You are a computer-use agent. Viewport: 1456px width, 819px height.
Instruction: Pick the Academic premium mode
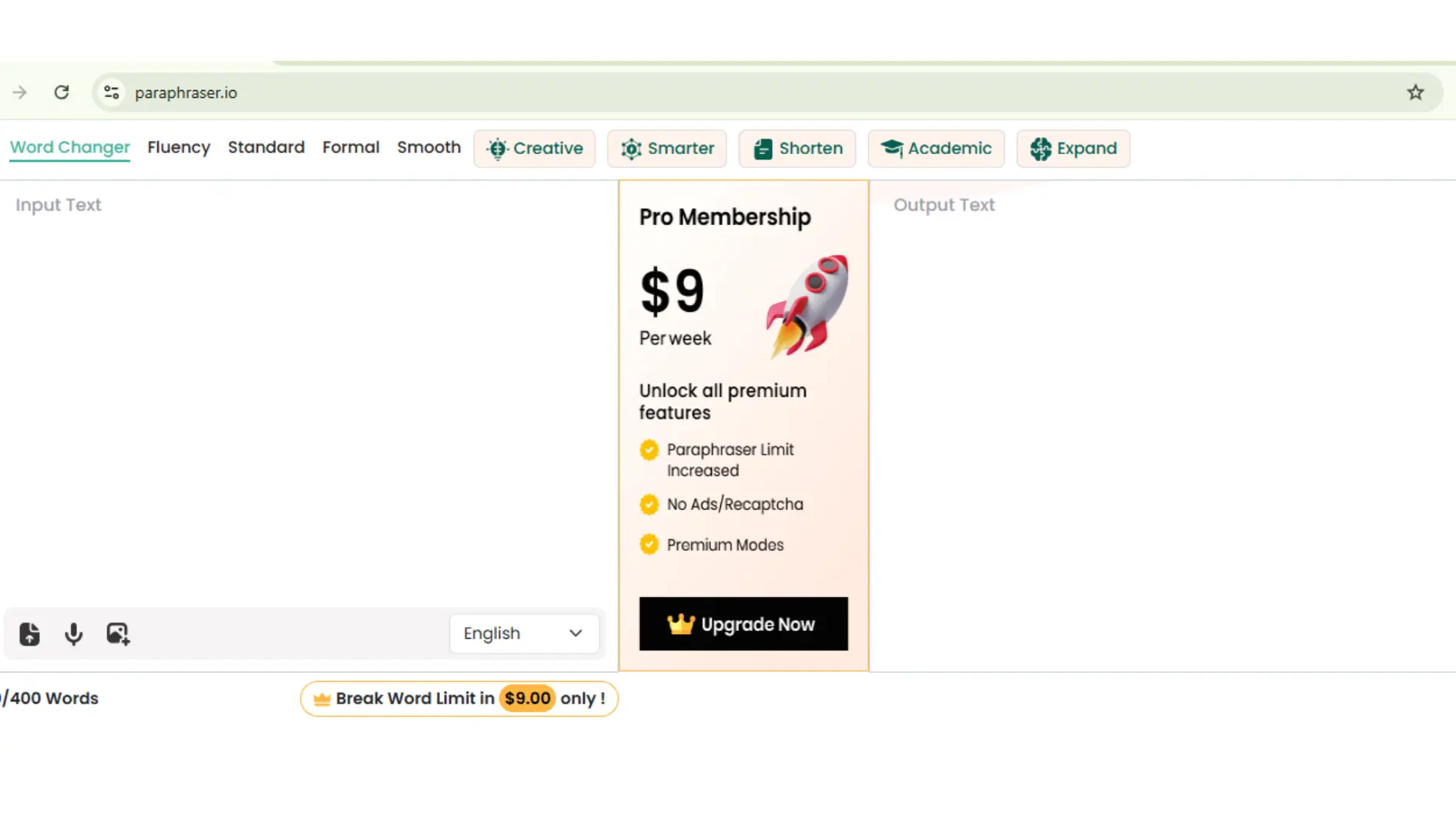pos(936,148)
